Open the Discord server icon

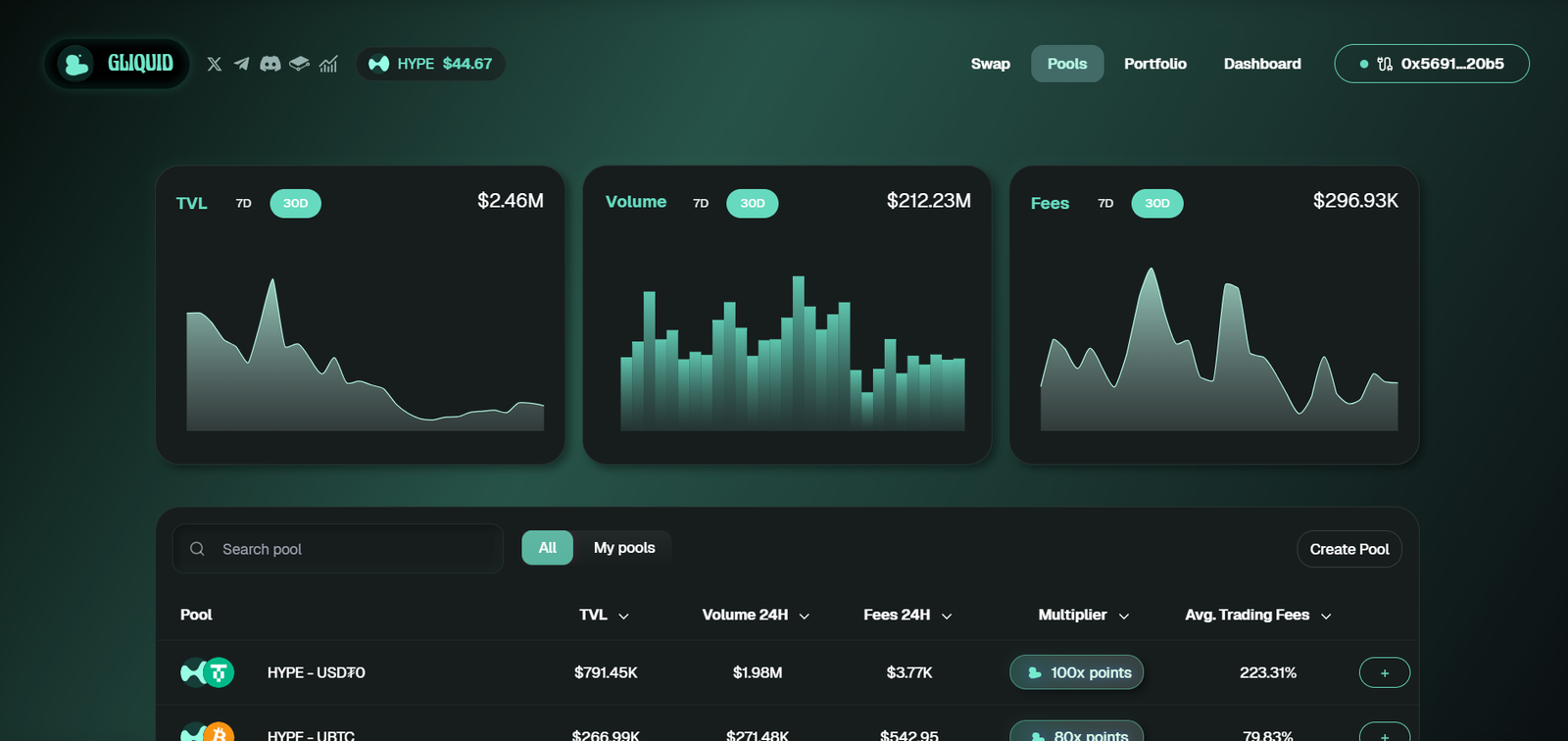tap(270, 64)
